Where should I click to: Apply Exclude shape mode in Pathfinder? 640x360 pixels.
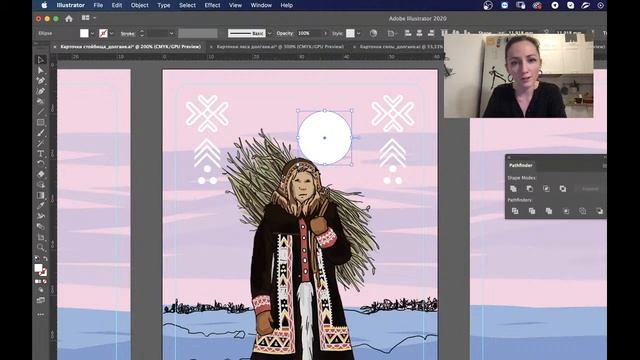563,189
